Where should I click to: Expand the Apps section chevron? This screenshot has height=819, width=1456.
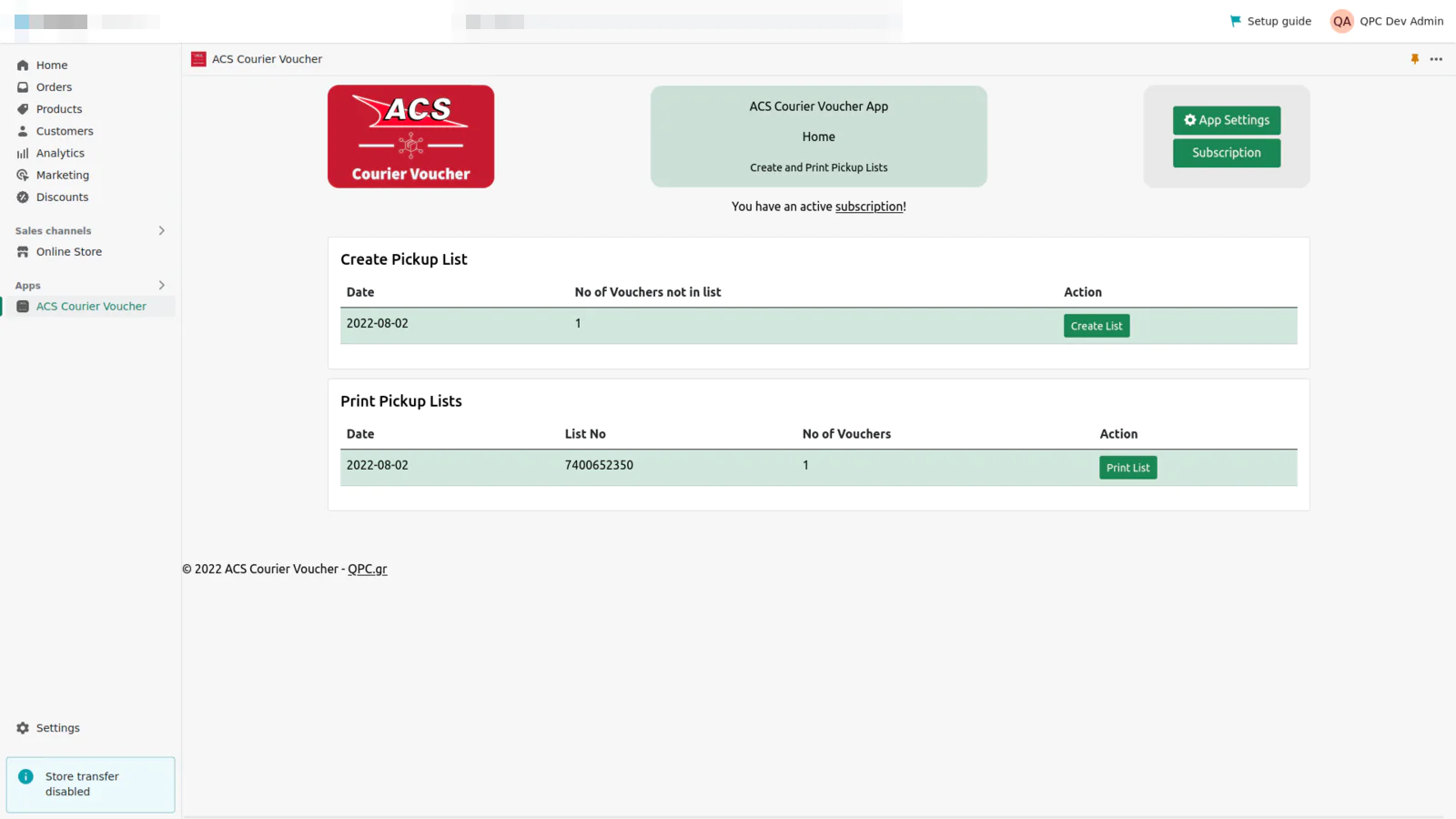click(x=162, y=285)
